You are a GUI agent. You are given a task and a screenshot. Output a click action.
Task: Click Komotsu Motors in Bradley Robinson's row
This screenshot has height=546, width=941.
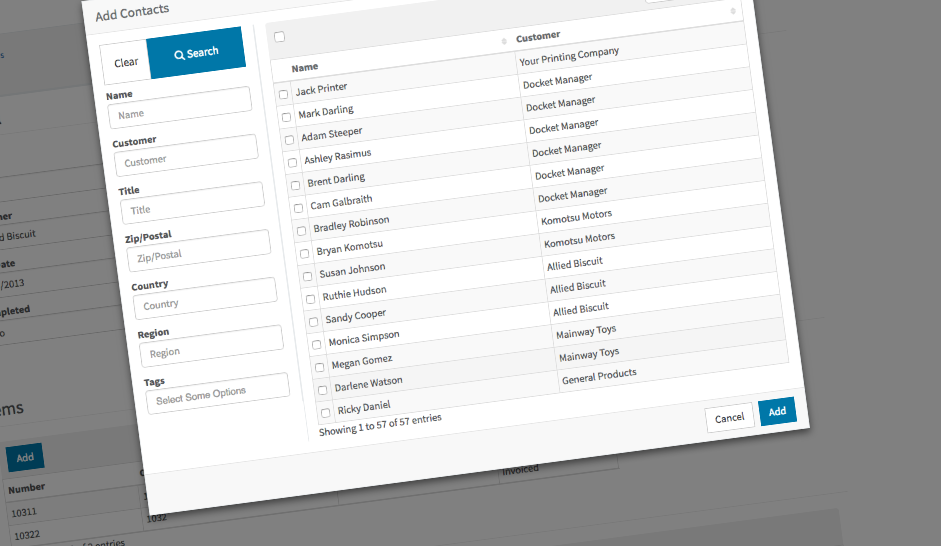click(577, 217)
